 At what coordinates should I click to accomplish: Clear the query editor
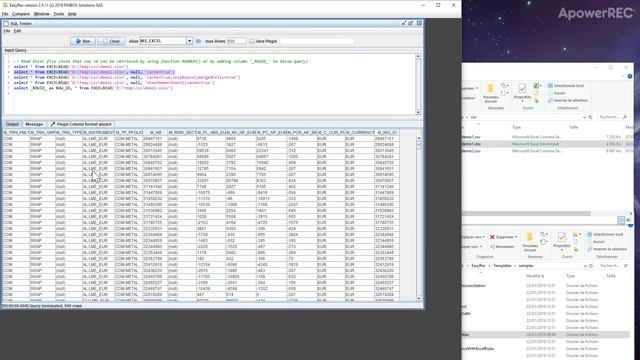pos(111,41)
